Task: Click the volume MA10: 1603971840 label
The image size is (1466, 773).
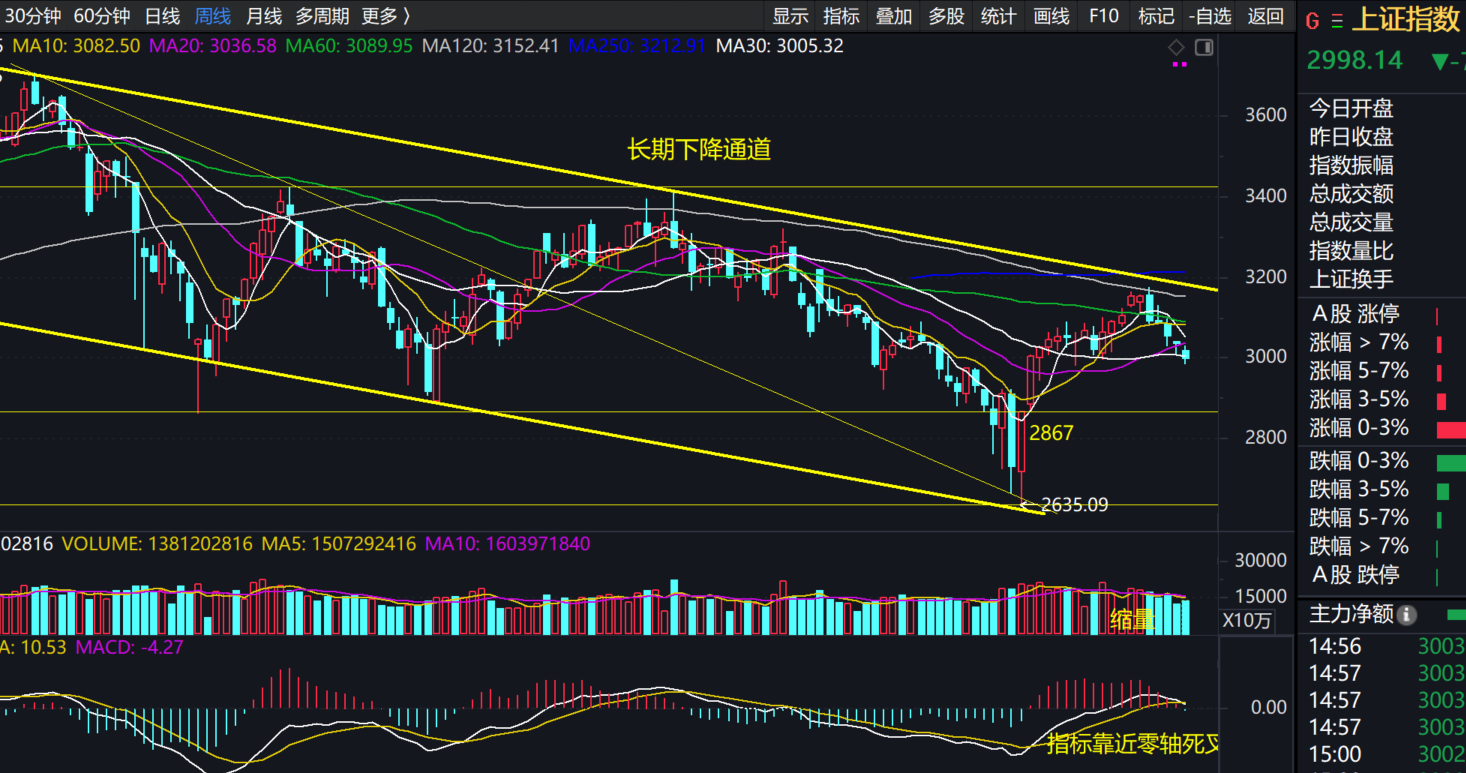Action: [508, 544]
